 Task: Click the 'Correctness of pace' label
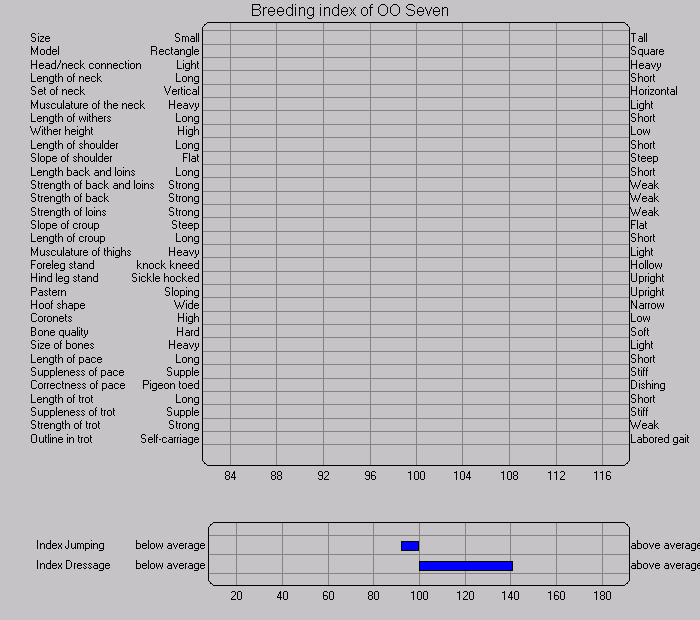tap(78, 385)
